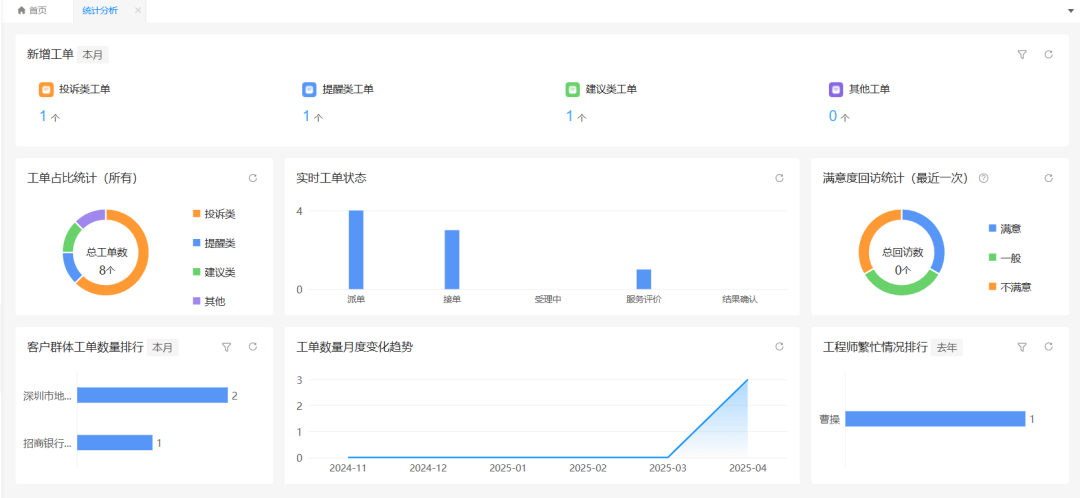Click the 建议类工单 orange-green card icon

pyautogui.click(x=572, y=89)
